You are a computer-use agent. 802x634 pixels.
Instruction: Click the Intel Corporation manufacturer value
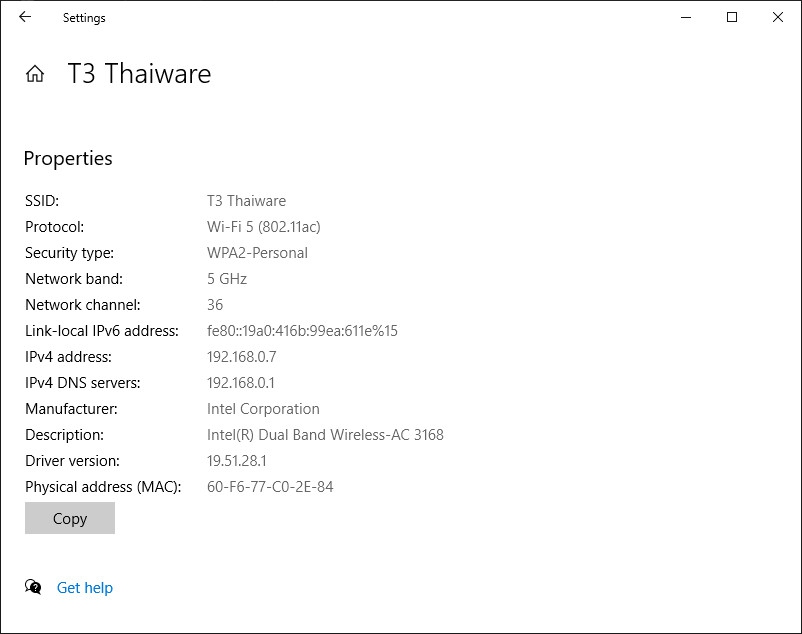click(x=263, y=409)
